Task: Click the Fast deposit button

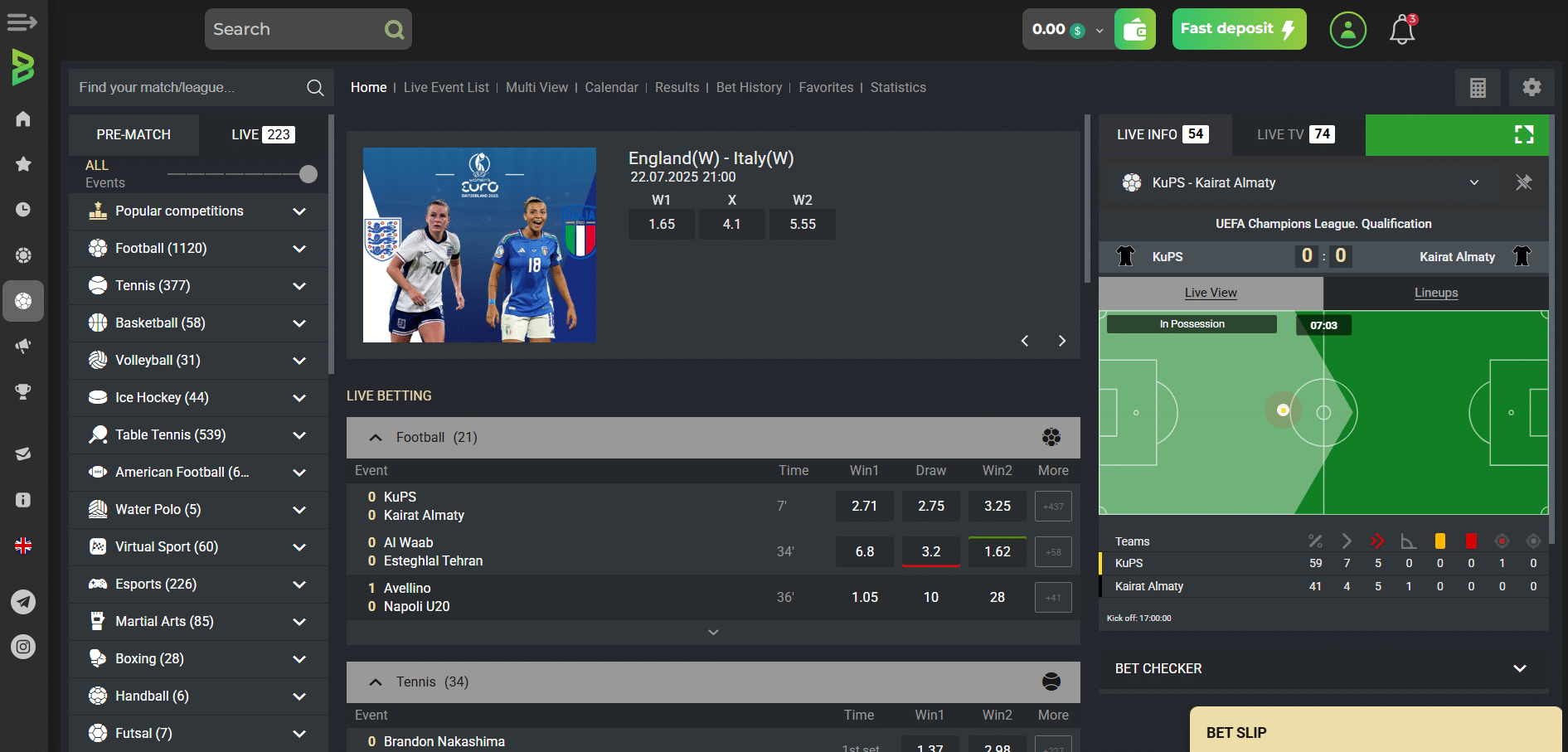Action: click(x=1239, y=29)
